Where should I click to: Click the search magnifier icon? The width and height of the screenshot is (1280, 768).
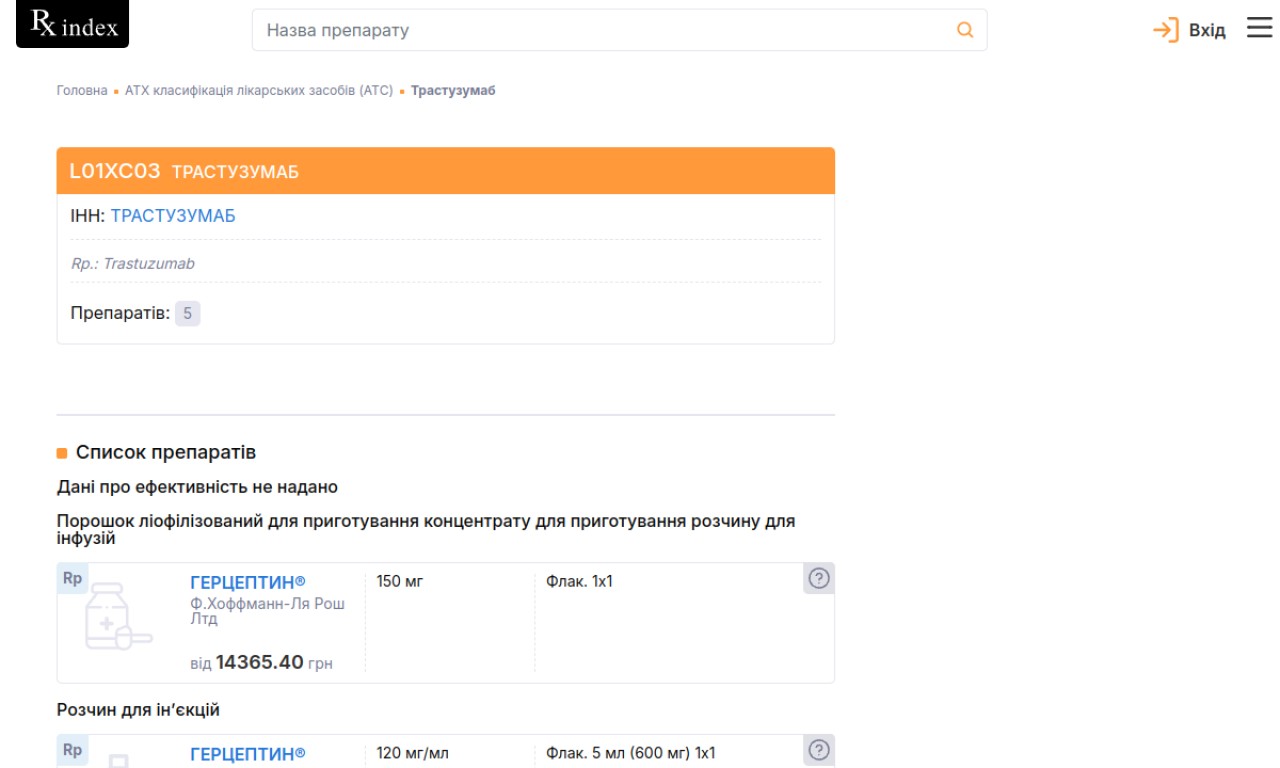point(965,30)
